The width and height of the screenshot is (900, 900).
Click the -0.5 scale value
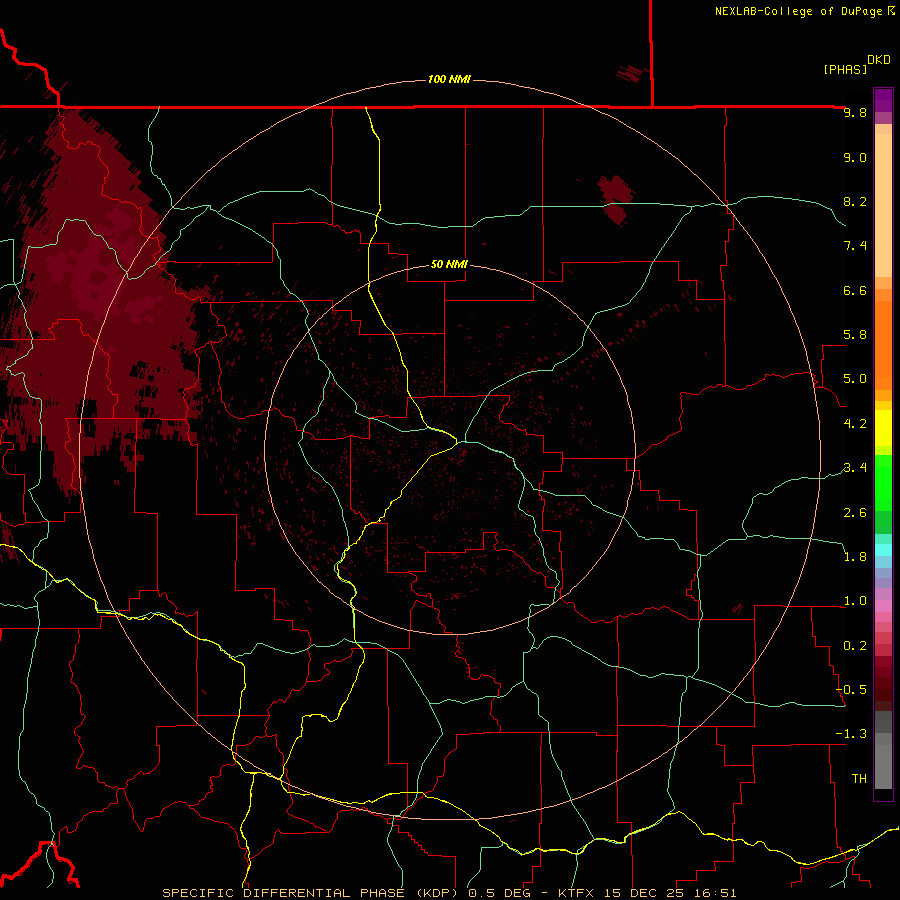pyautogui.click(x=851, y=690)
